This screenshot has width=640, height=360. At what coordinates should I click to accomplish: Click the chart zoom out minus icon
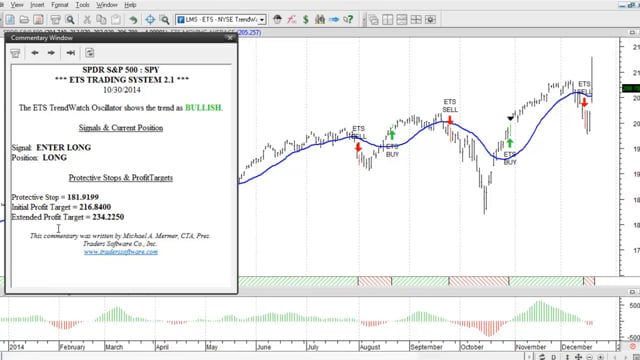589,357
